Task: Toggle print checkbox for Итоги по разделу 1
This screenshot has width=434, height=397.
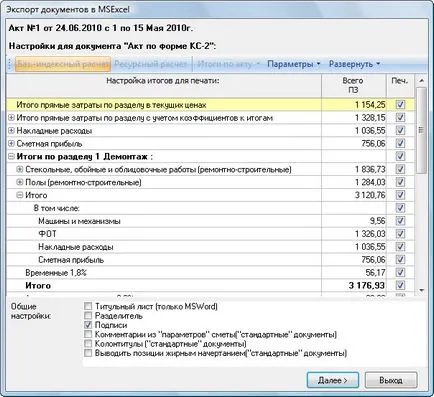Action: point(400,156)
